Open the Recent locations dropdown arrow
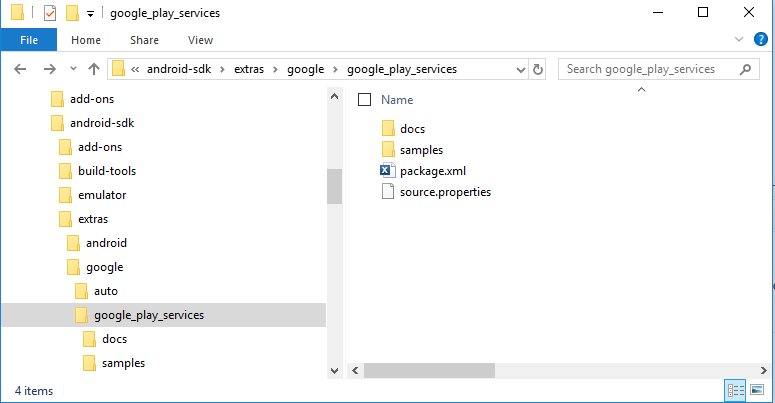The height and width of the screenshot is (403, 775). (72, 69)
